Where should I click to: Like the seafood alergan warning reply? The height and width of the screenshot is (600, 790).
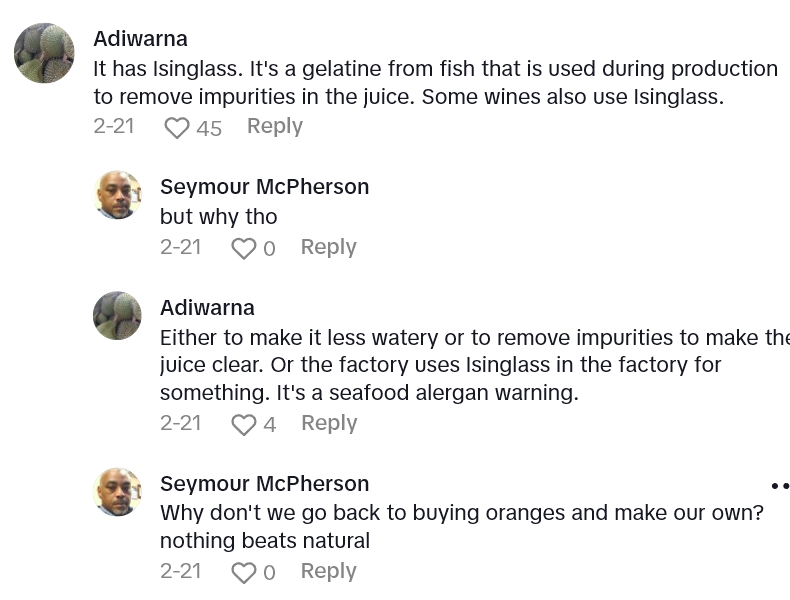(x=244, y=425)
